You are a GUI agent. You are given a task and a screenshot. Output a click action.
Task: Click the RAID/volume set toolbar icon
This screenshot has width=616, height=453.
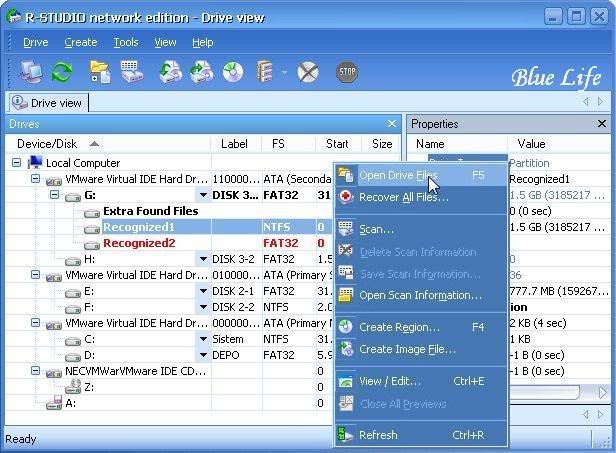(x=265, y=72)
